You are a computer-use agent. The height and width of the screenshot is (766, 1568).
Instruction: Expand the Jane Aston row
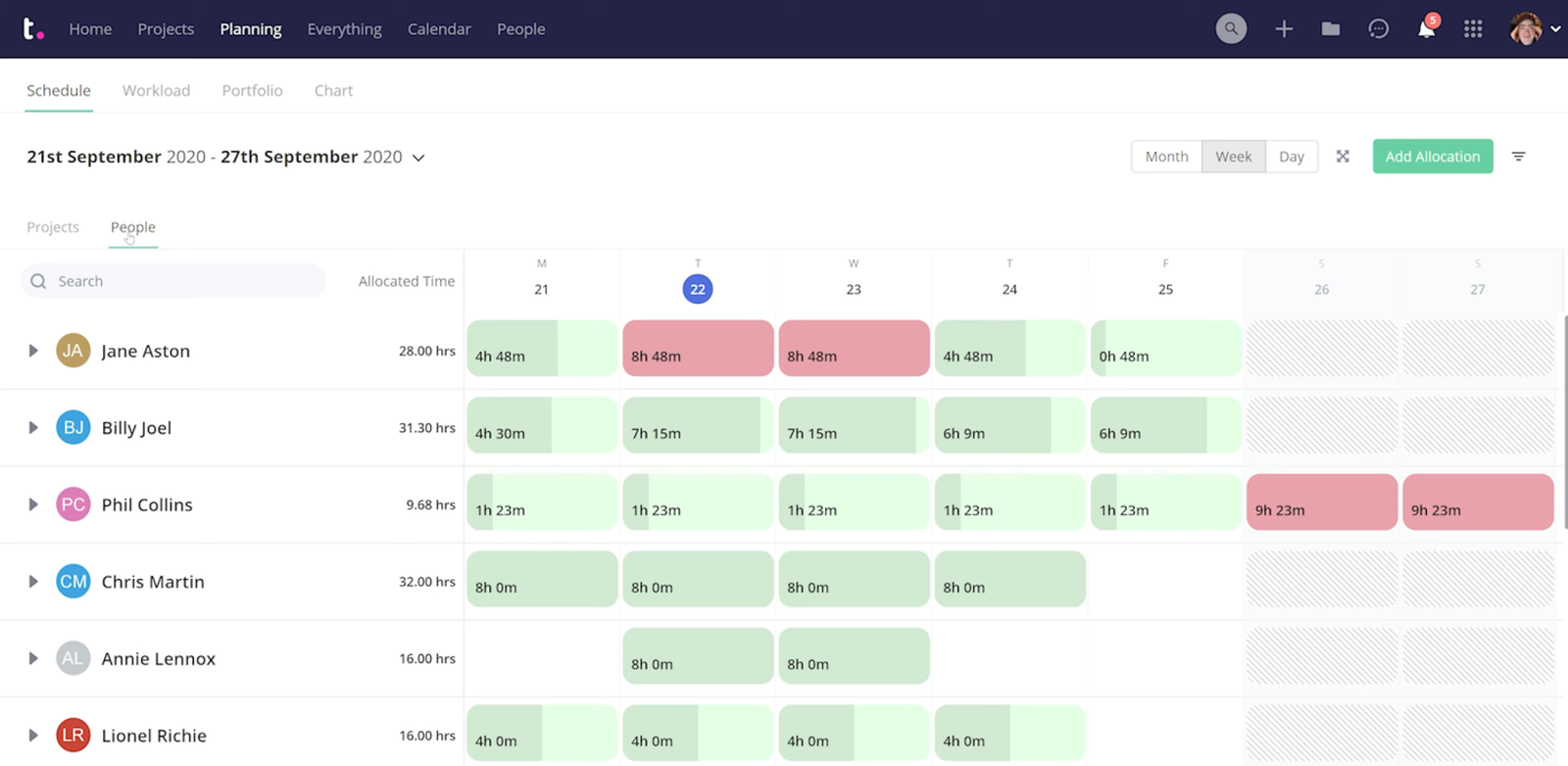tap(33, 351)
